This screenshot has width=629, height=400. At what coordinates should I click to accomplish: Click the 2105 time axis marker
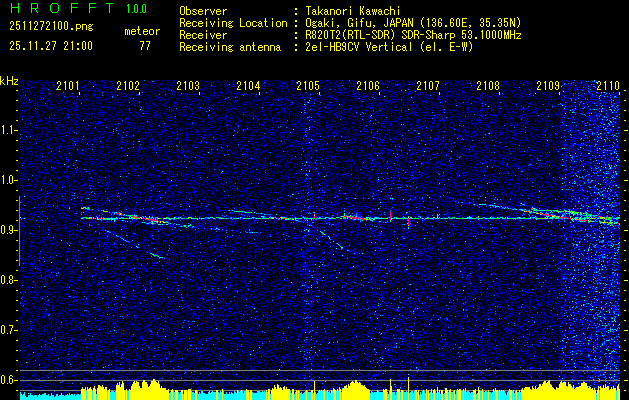pos(308,85)
